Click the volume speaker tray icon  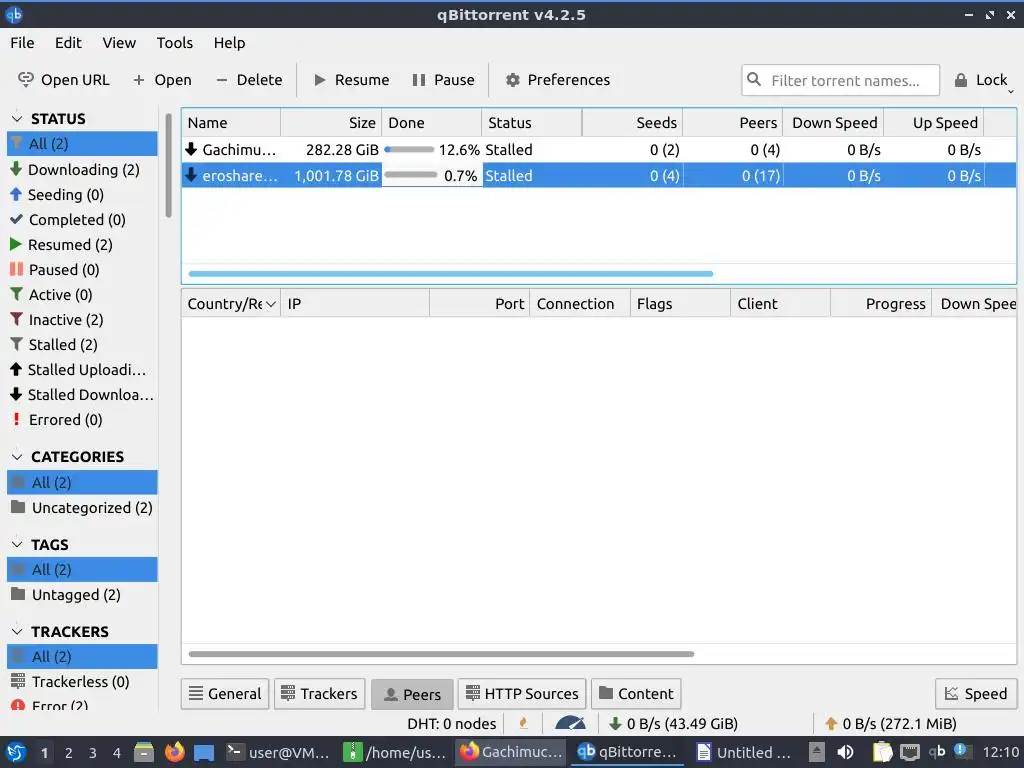845,752
